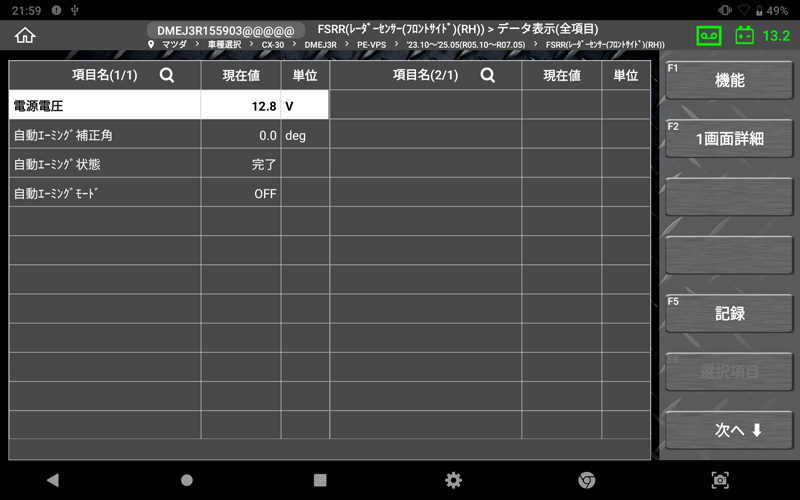Open F2 1画面詳細 view
The height and width of the screenshot is (500, 800).
[x=729, y=139]
